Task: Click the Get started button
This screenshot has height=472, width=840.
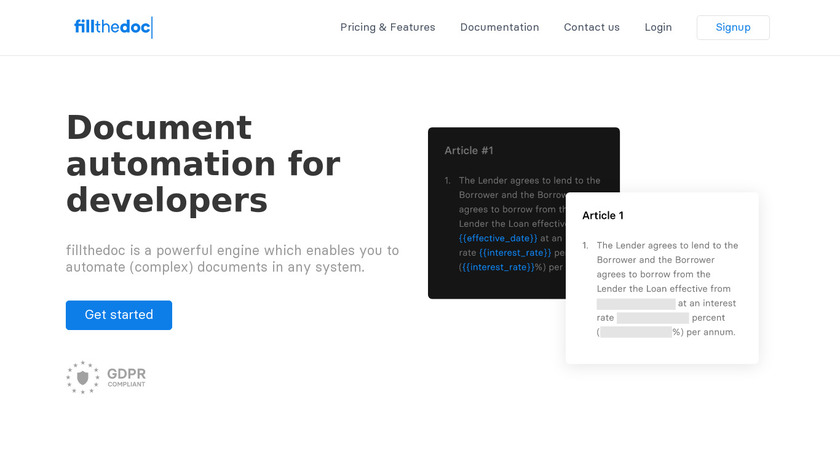Action: coord(119,315)
